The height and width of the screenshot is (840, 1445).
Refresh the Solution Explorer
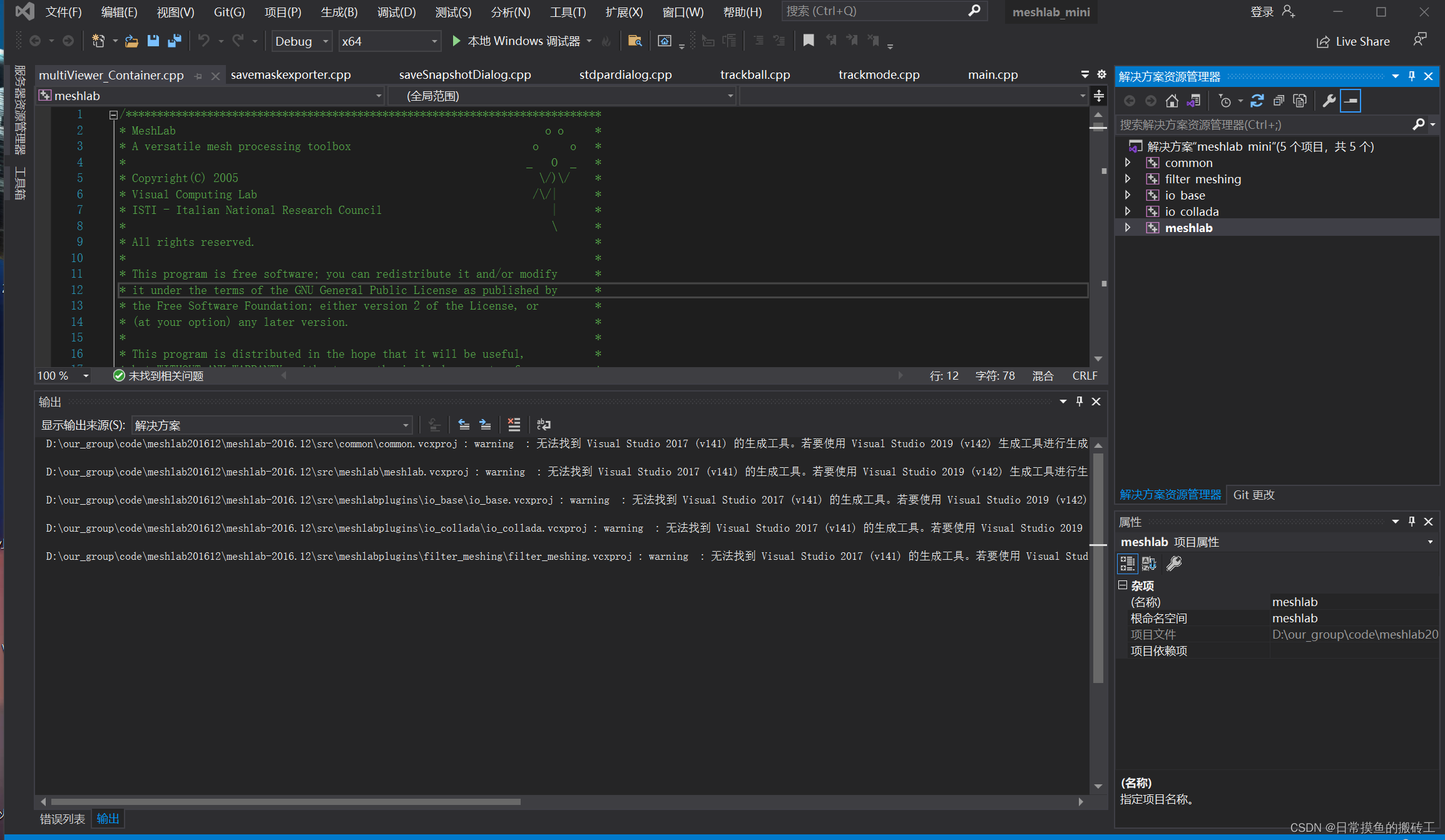point(1257,100)
